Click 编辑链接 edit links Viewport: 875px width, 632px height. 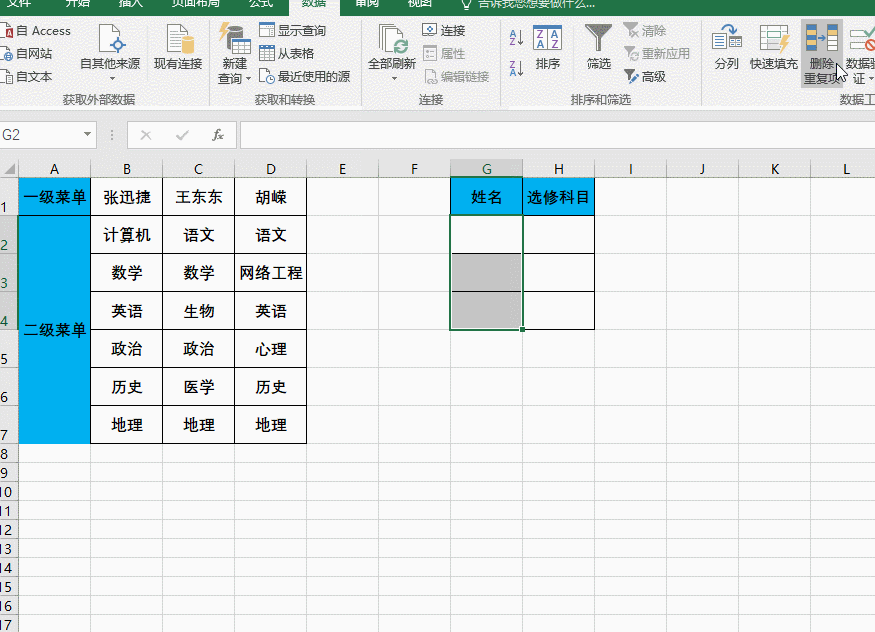click(456, 76)
